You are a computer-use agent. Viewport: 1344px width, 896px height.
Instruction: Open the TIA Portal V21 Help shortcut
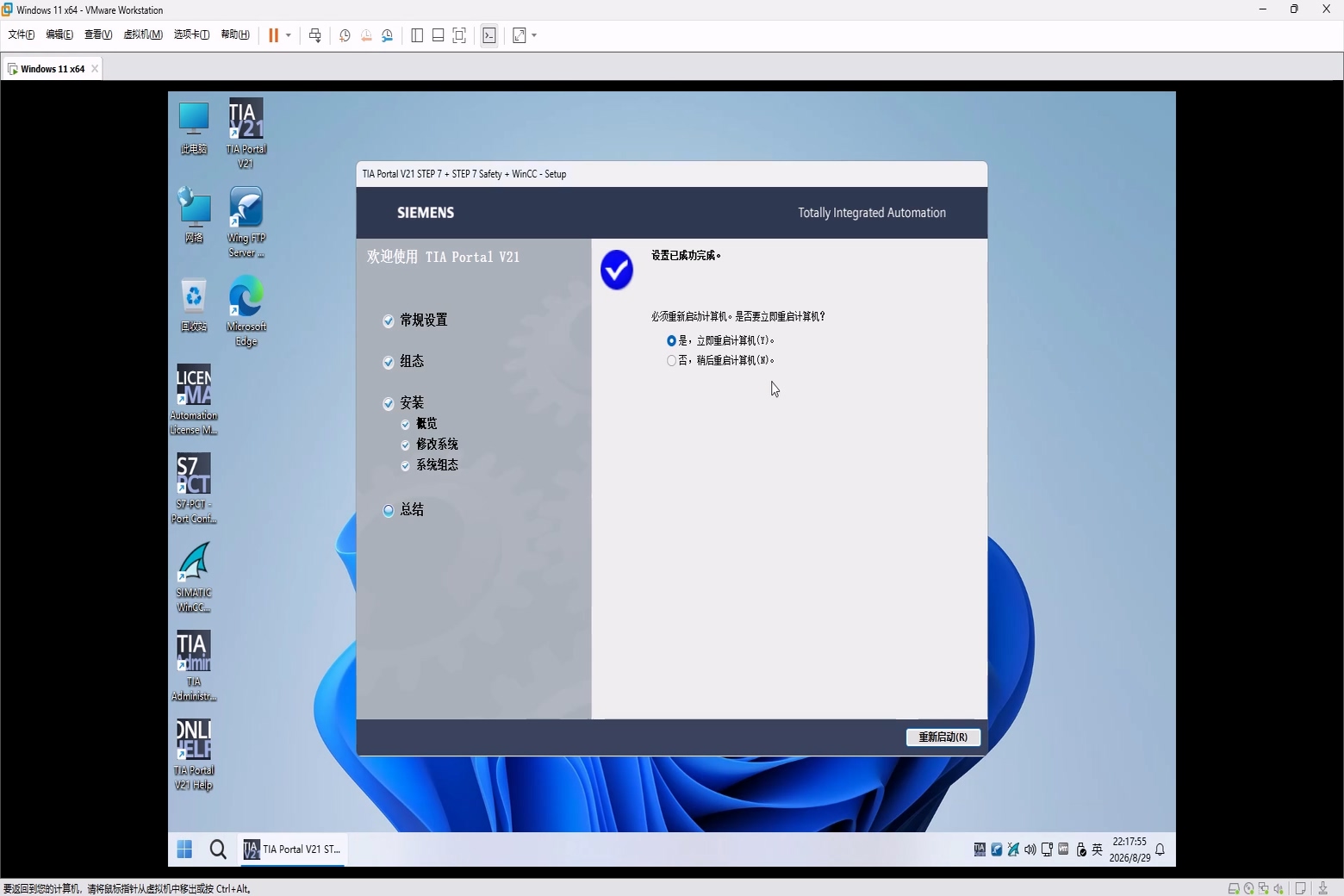(194, 754)
